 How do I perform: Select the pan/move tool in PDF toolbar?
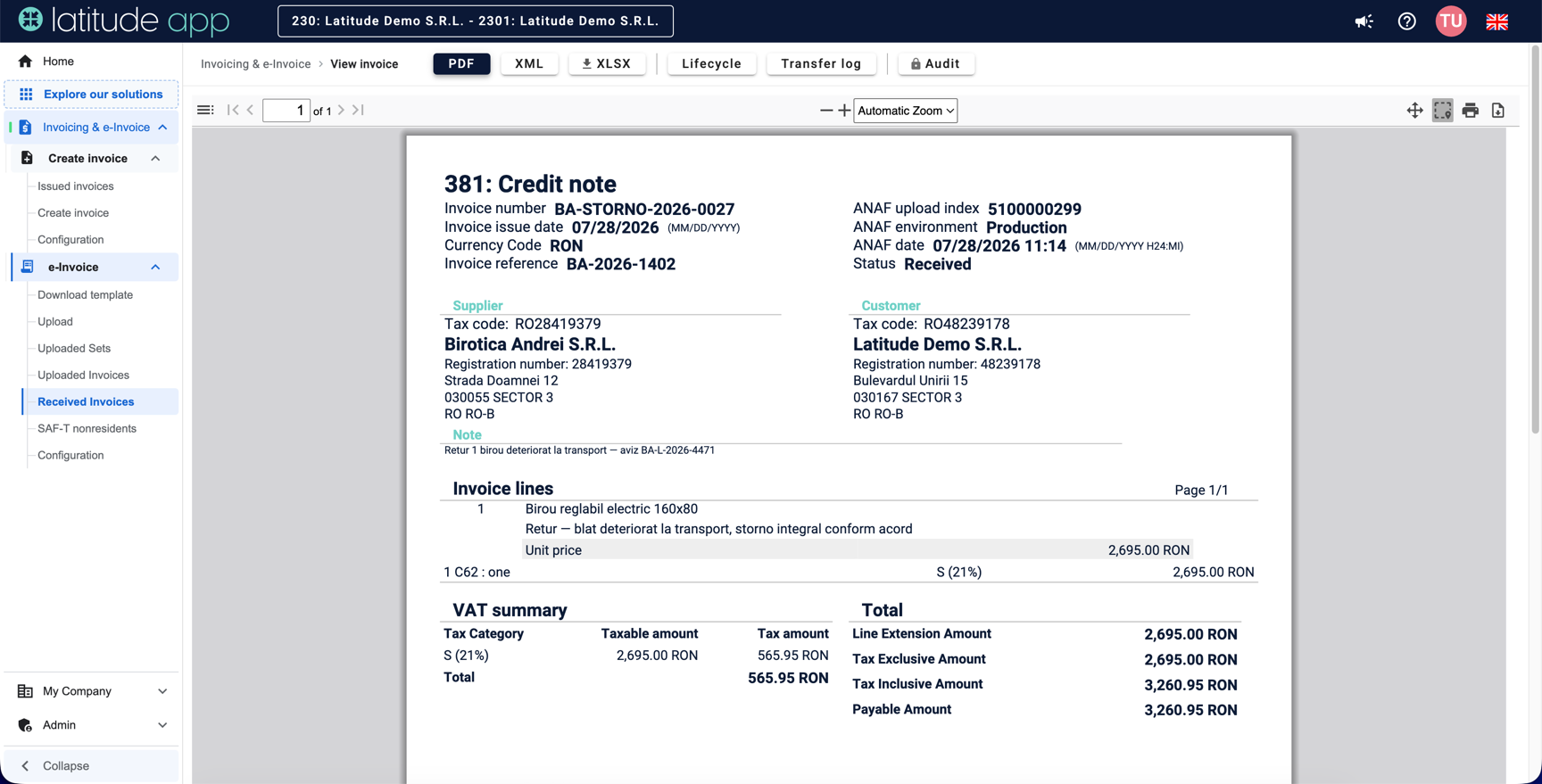click(1414, 111)
